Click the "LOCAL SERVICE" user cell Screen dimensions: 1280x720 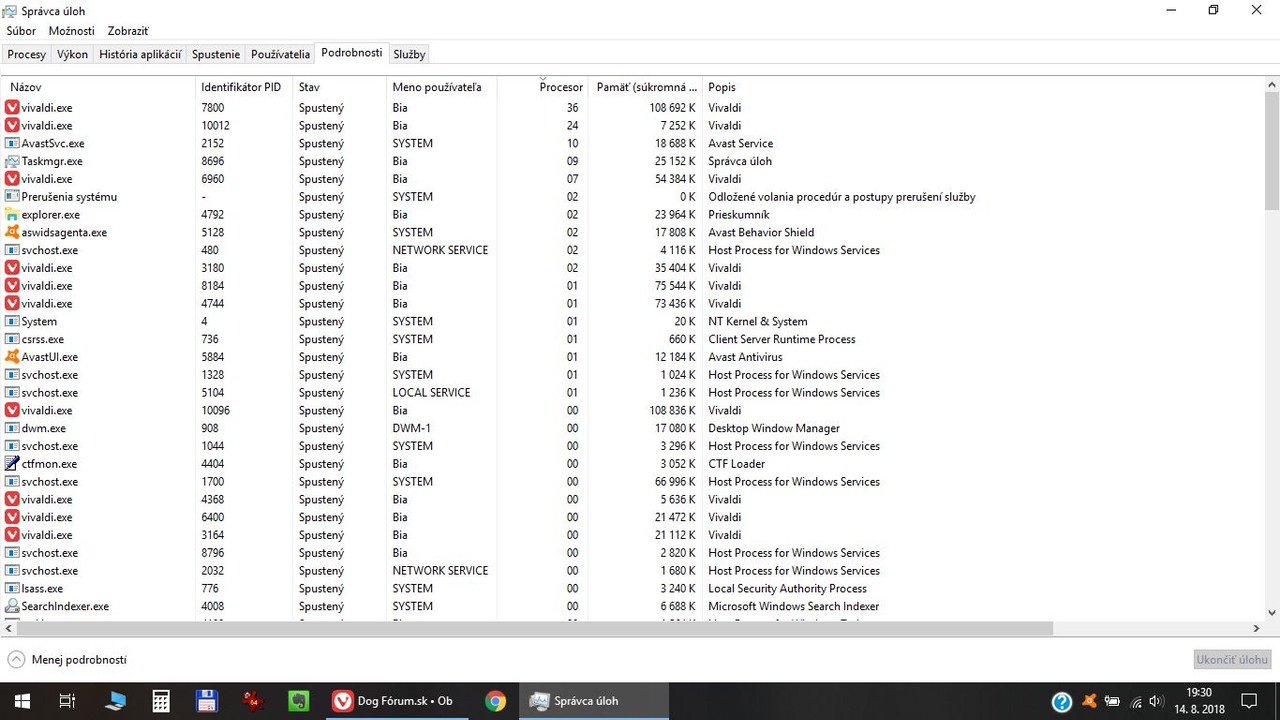pos(431,393)
